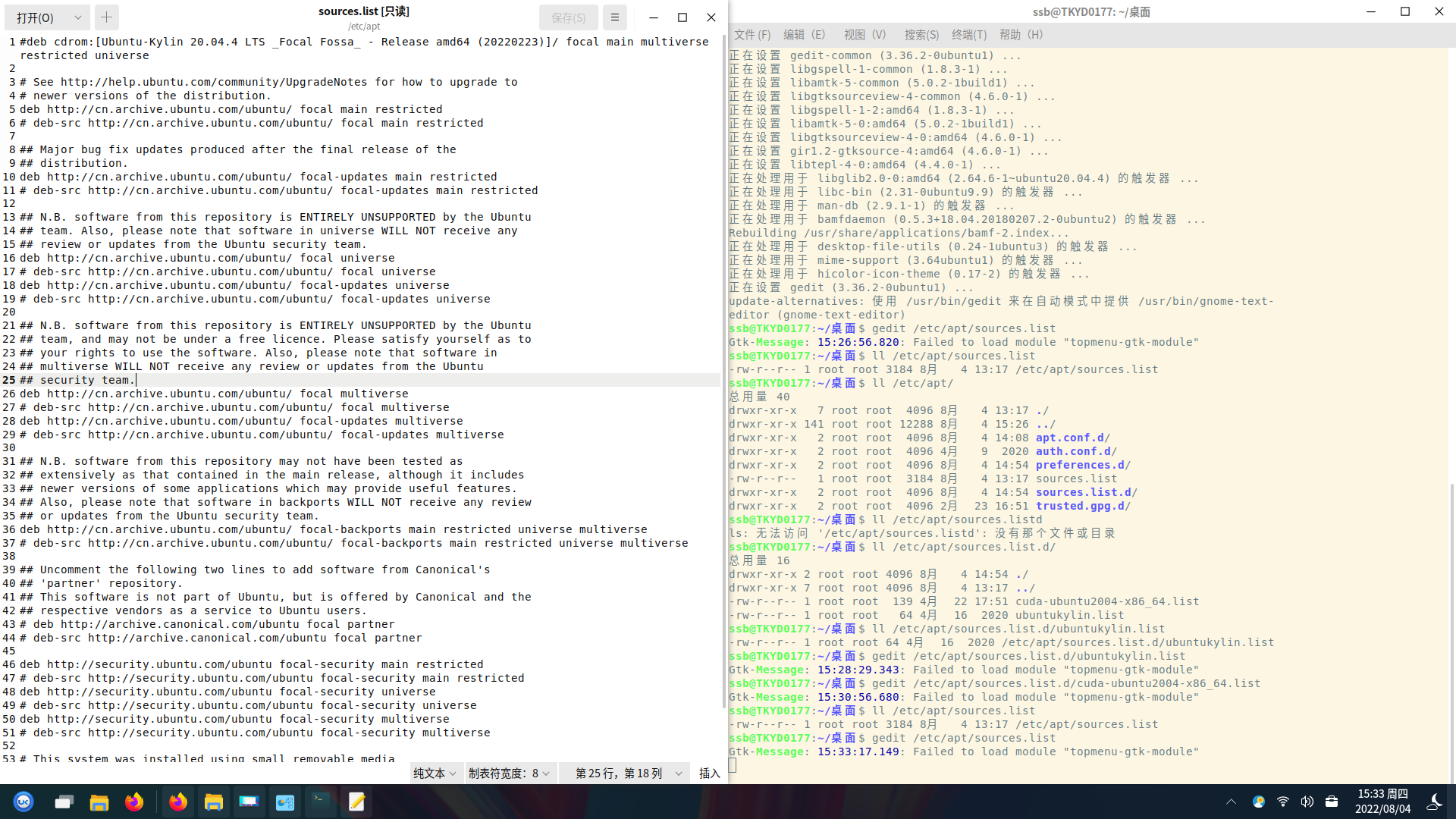Click the new document plus icon
The width and height of the screenshot is (1456, 819).
tap(106, 17)
